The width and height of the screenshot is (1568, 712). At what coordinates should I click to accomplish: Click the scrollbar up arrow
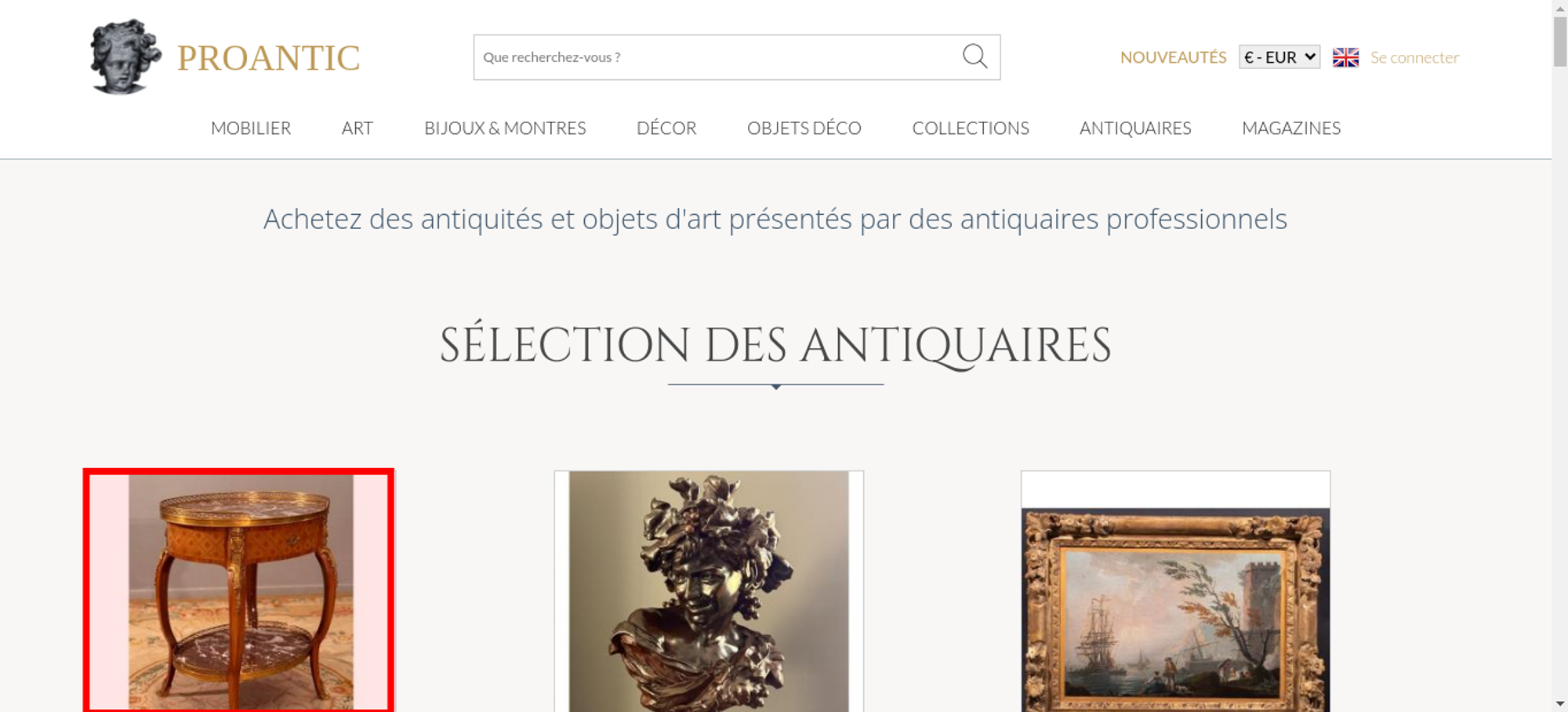tap(1560, 7)
